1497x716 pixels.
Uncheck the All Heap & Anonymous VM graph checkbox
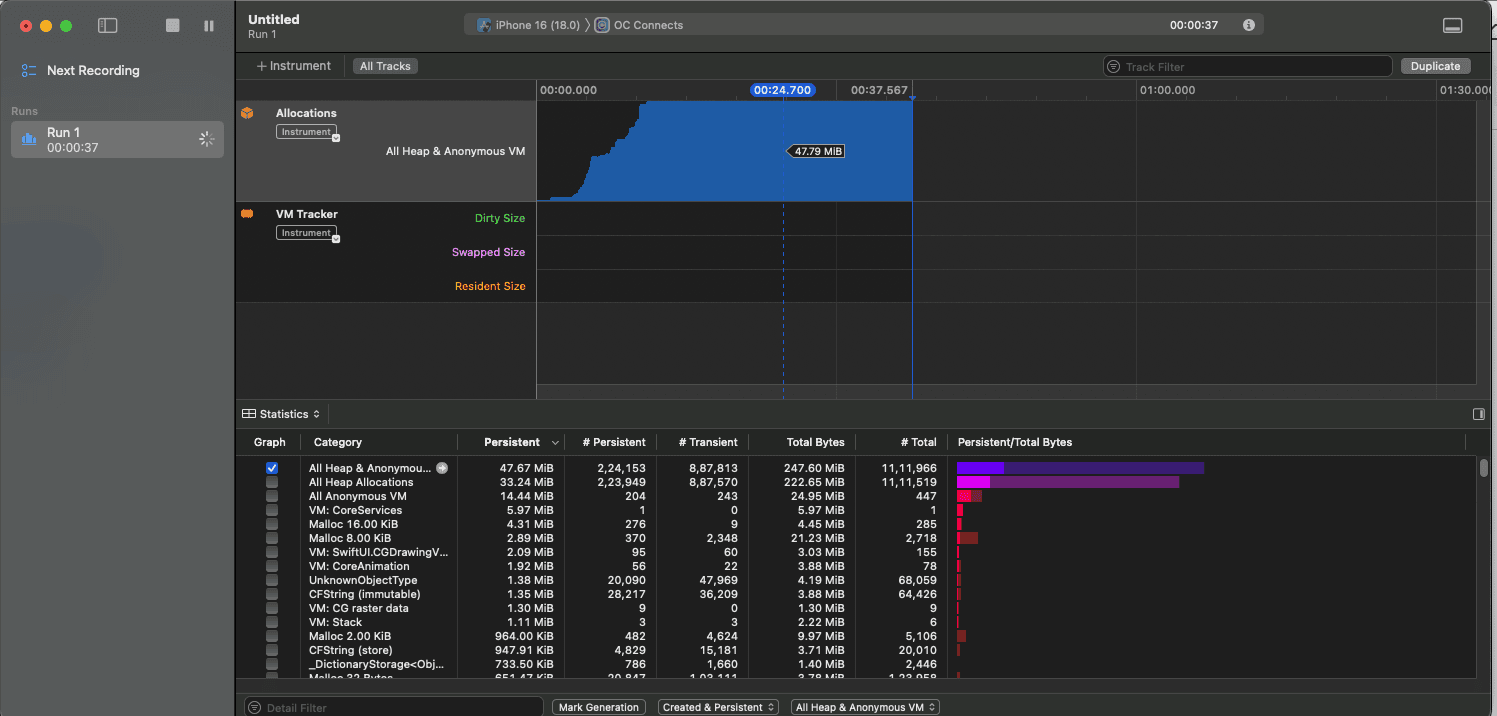[x=271, y=467]
